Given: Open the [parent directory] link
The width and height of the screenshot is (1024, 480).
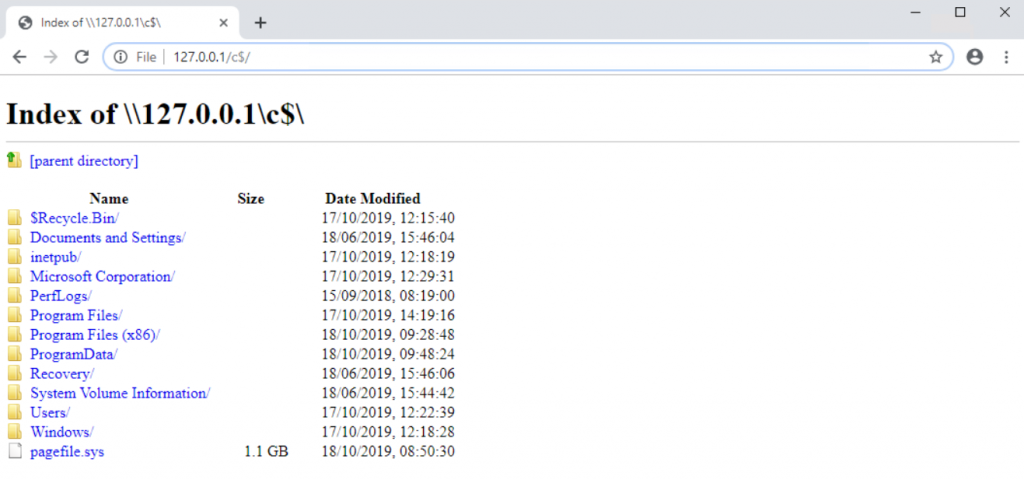Looking at the screenshot, I should [84, 161].
